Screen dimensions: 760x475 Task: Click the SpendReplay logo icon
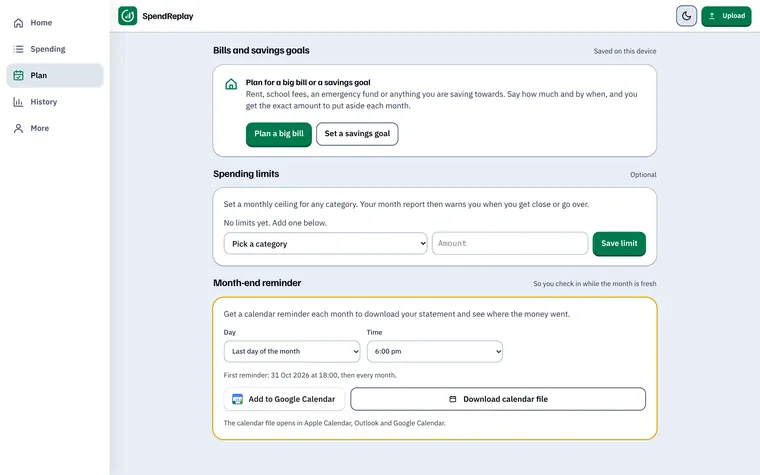127,16
